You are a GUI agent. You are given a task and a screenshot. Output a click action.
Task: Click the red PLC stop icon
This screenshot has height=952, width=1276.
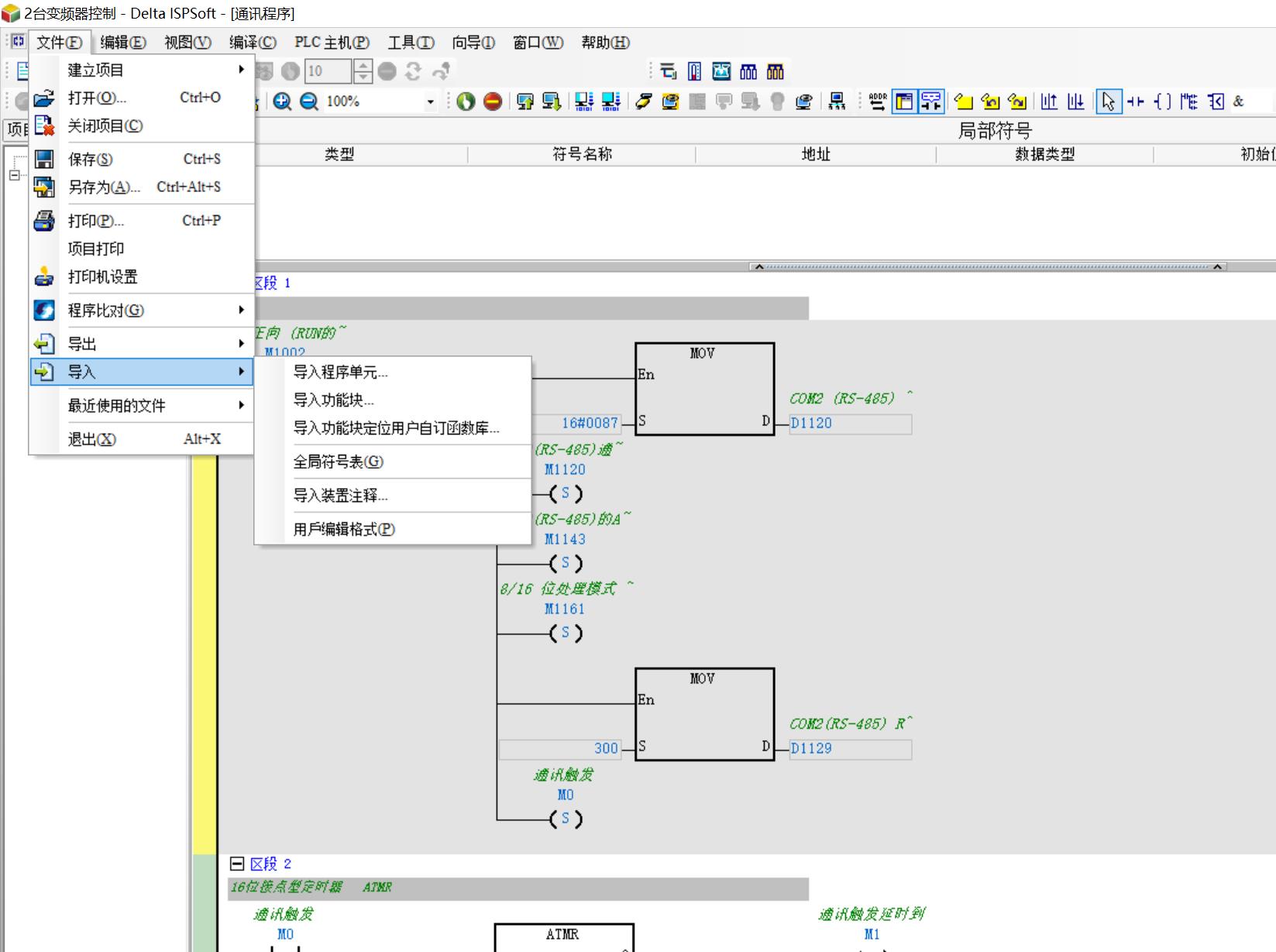[493, 101]
